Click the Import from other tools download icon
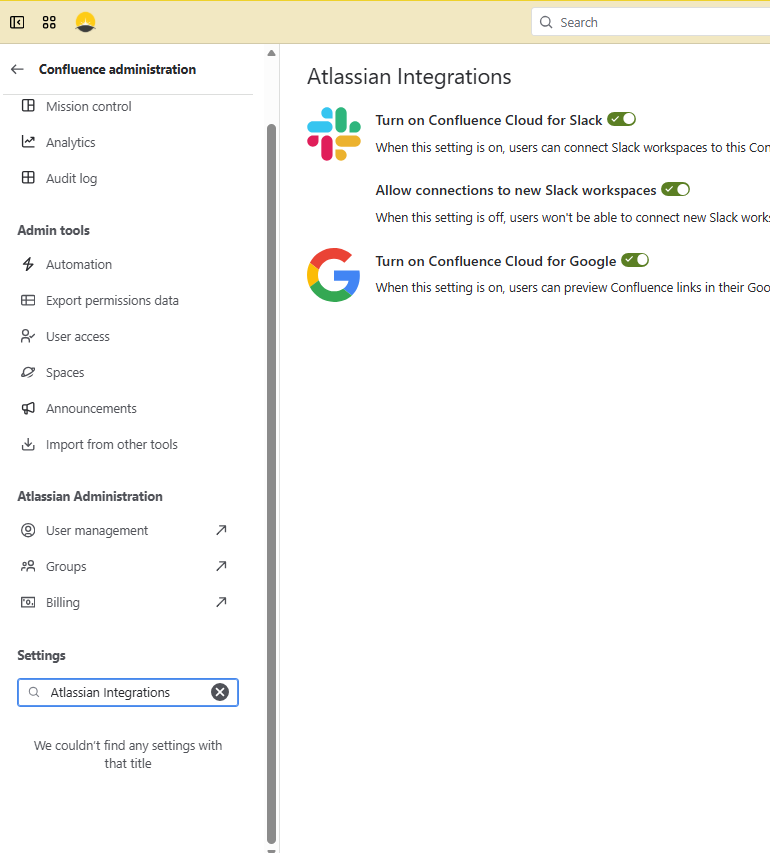This screenshot has width=770, height=853. (28, 444)
